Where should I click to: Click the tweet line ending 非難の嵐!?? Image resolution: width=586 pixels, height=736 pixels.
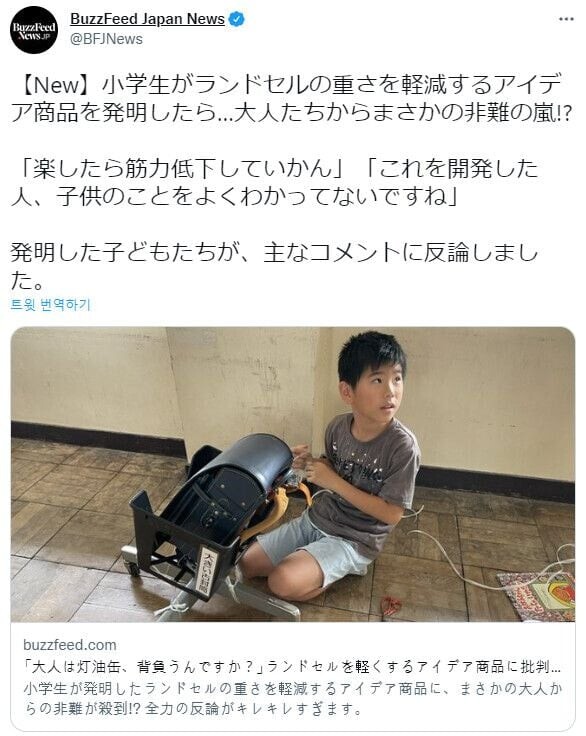(291, 113)
